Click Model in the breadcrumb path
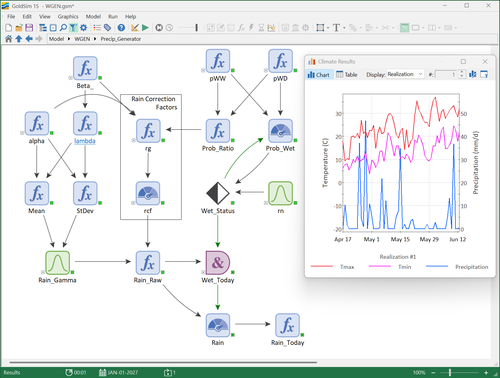The width and height of the screenshot is (500, 378). pyautogui.click(x=56, y=39)
